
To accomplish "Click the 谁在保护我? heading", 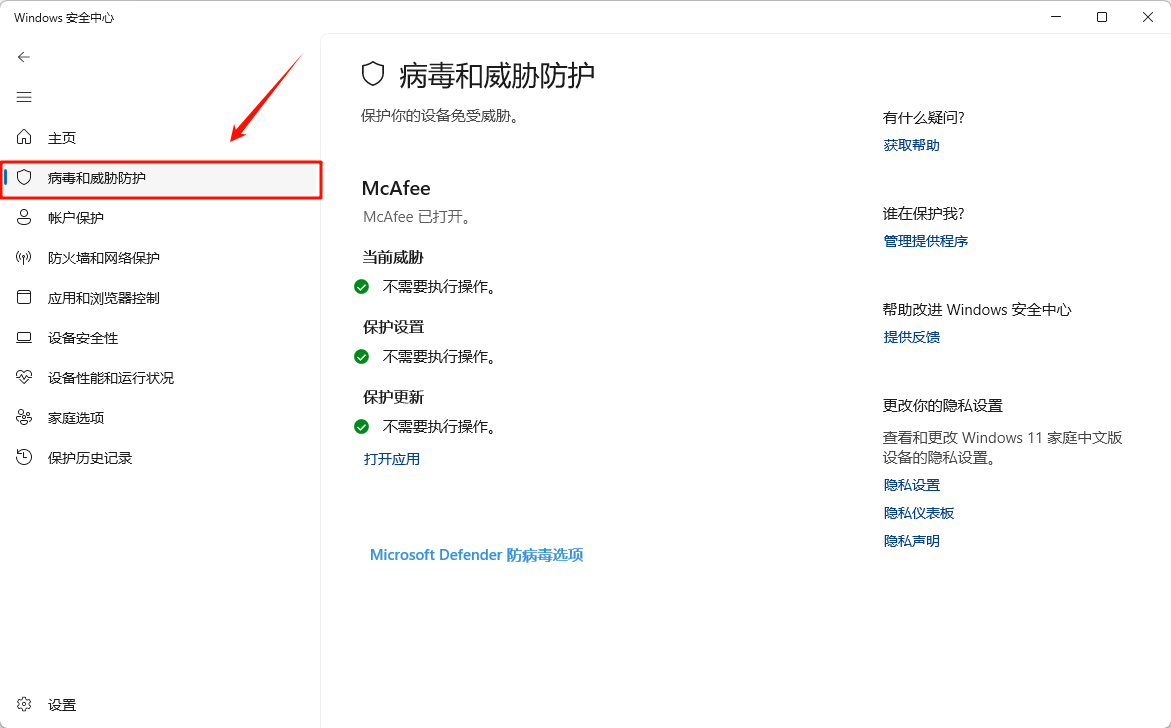I will tap(923, 214).
